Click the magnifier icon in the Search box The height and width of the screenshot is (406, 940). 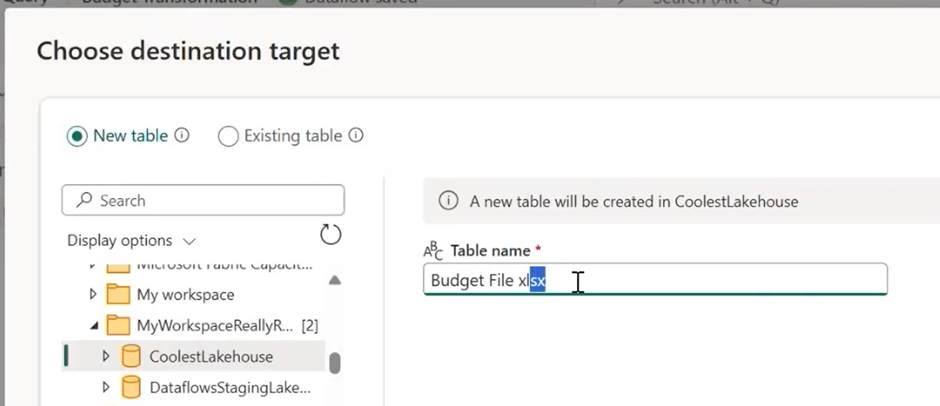[x=84, y=201]
